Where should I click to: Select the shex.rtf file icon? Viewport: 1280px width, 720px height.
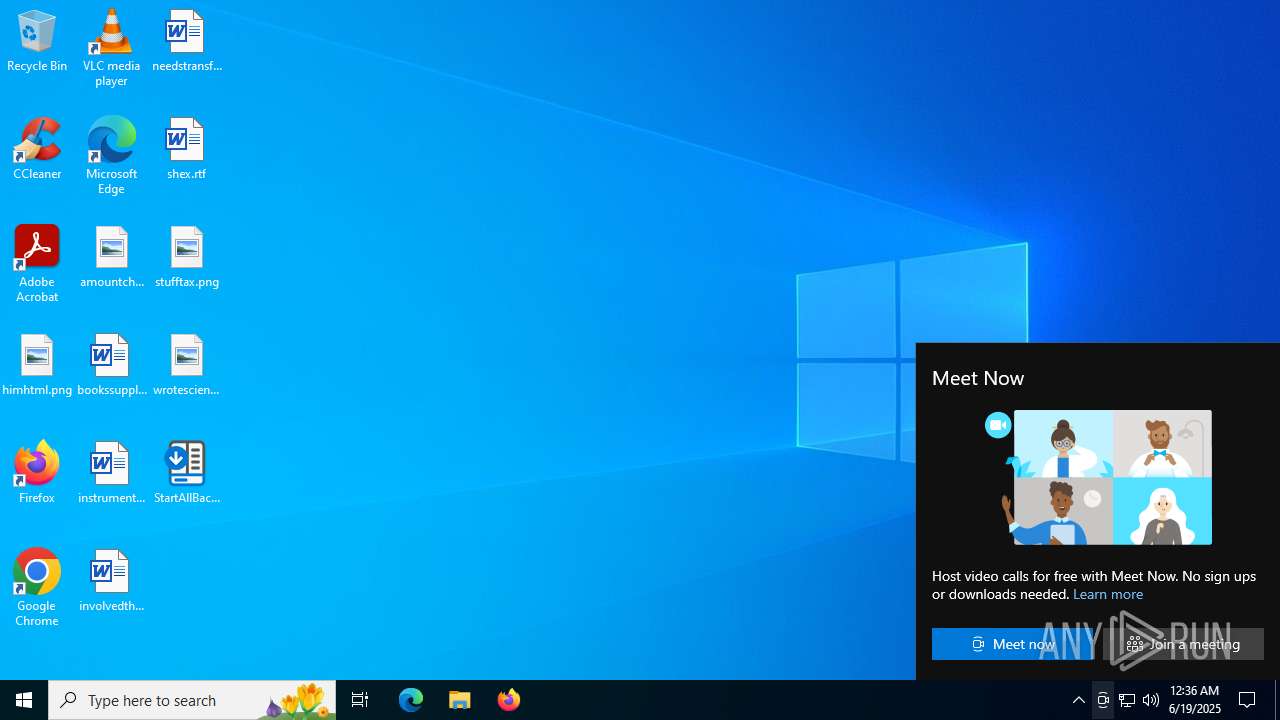click(x=187, y=149)
